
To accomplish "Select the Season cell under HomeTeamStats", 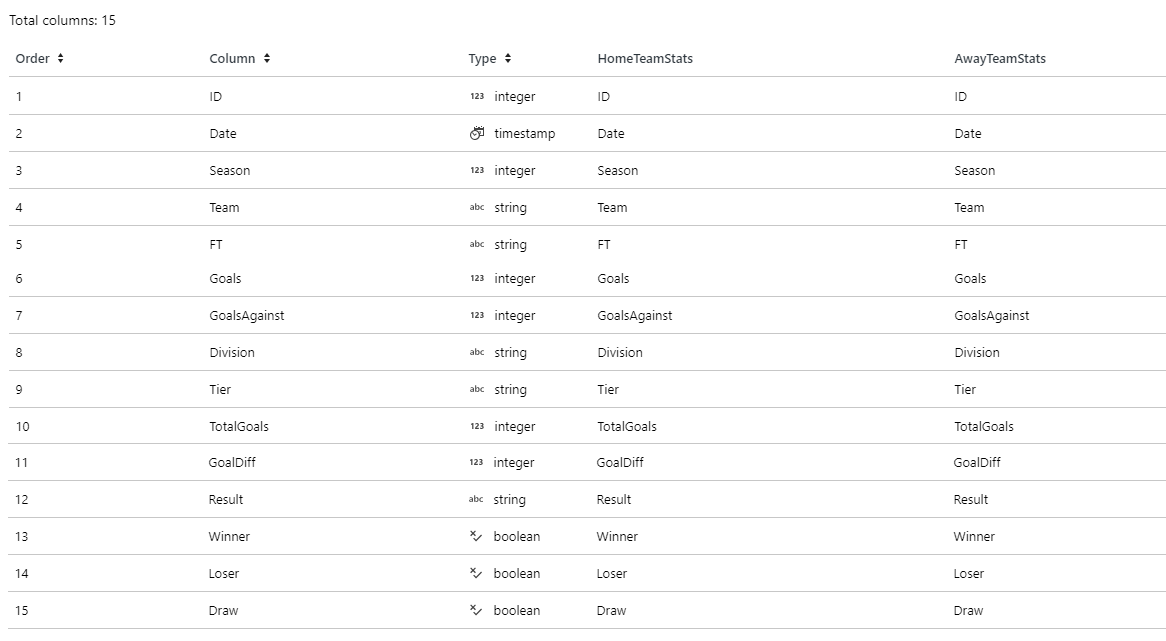I will (617, 170).
